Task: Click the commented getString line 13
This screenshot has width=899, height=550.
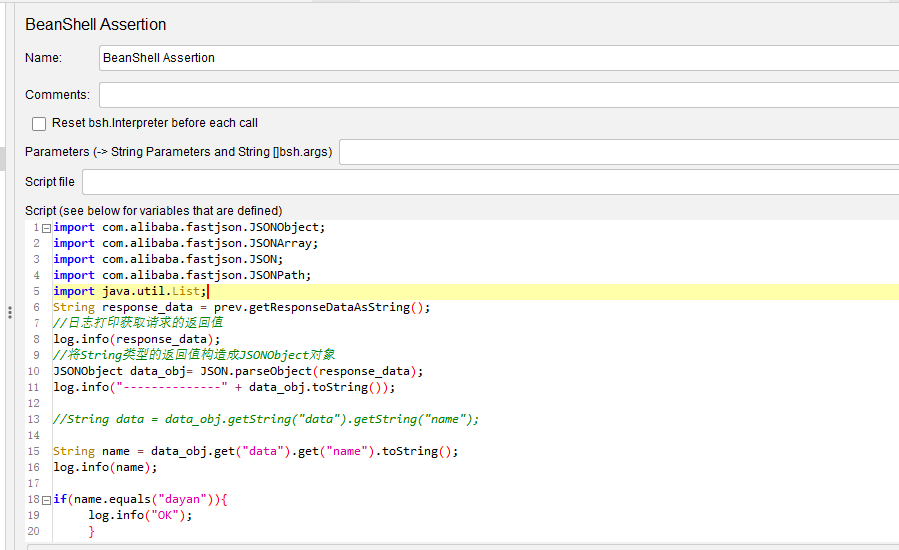Action: pos(266,419)
